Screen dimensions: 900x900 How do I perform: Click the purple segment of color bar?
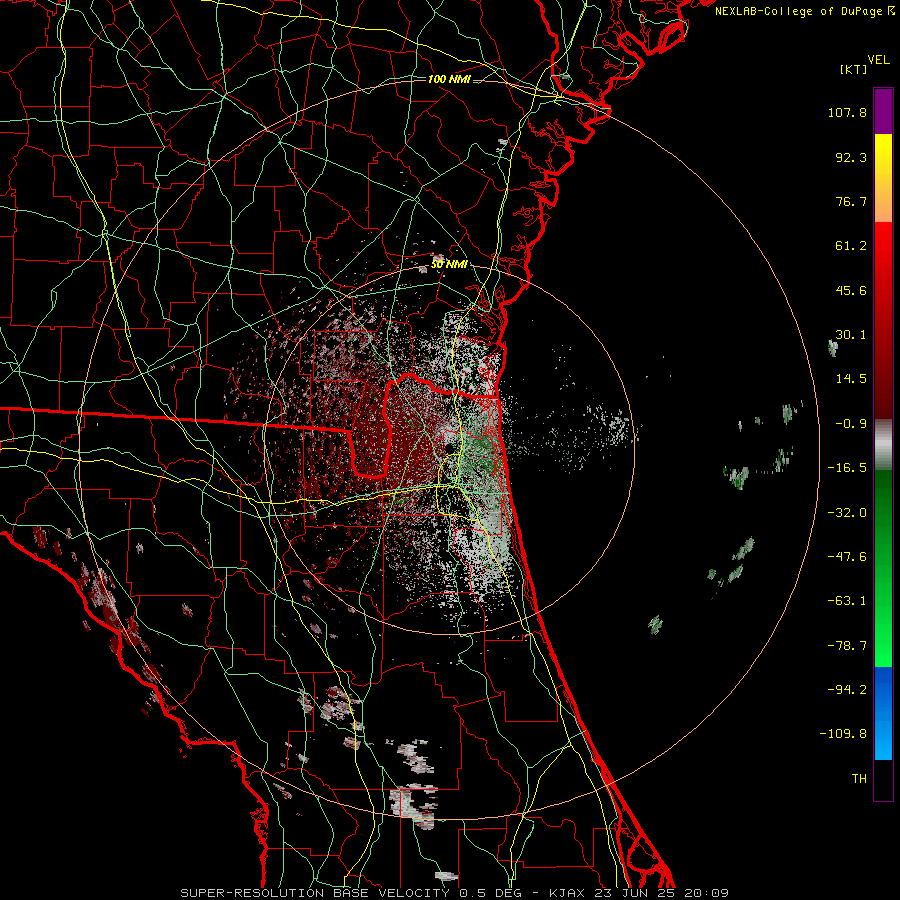coord(883,111)
